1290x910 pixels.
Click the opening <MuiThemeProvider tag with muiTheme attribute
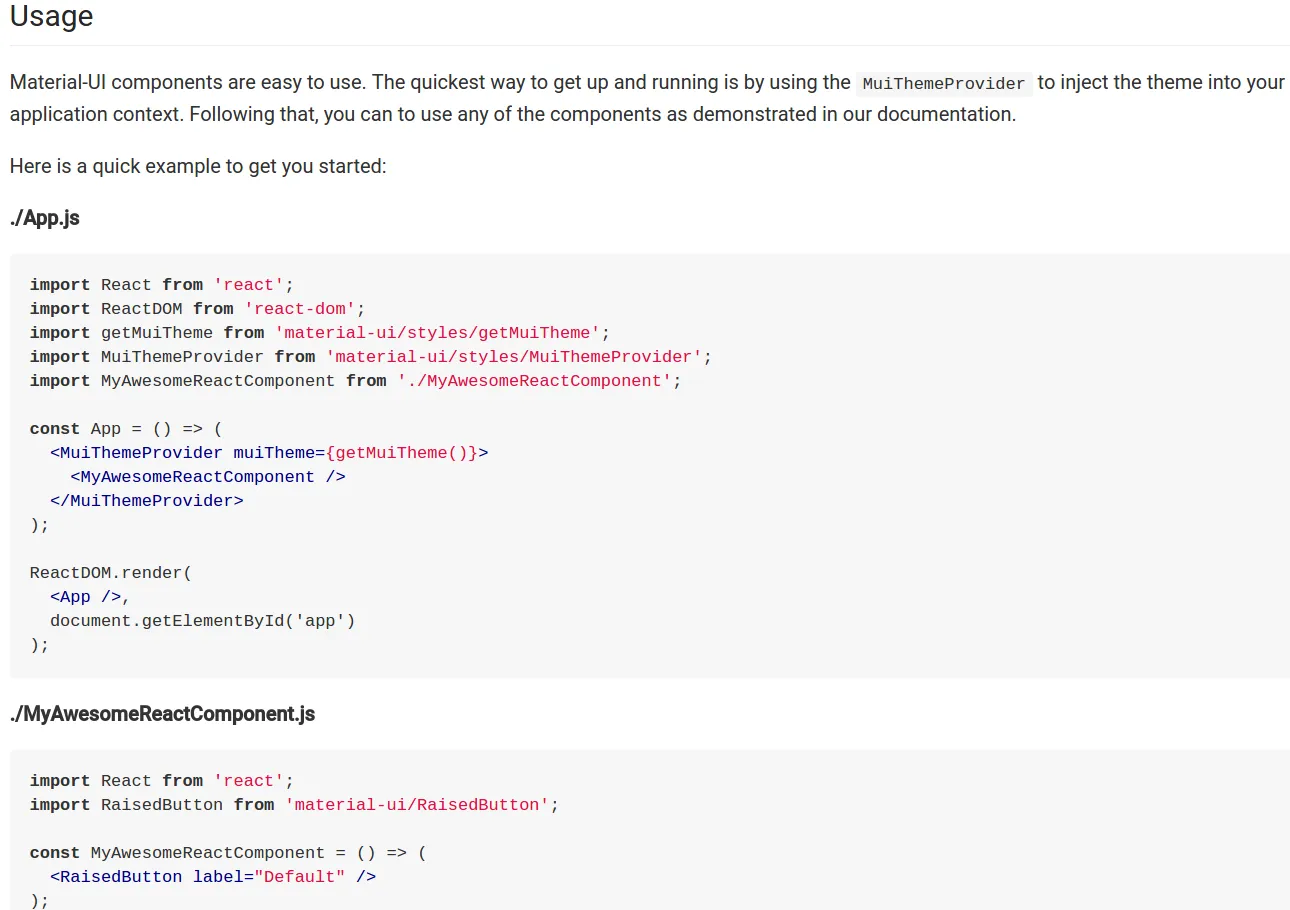tap(269, 453)
